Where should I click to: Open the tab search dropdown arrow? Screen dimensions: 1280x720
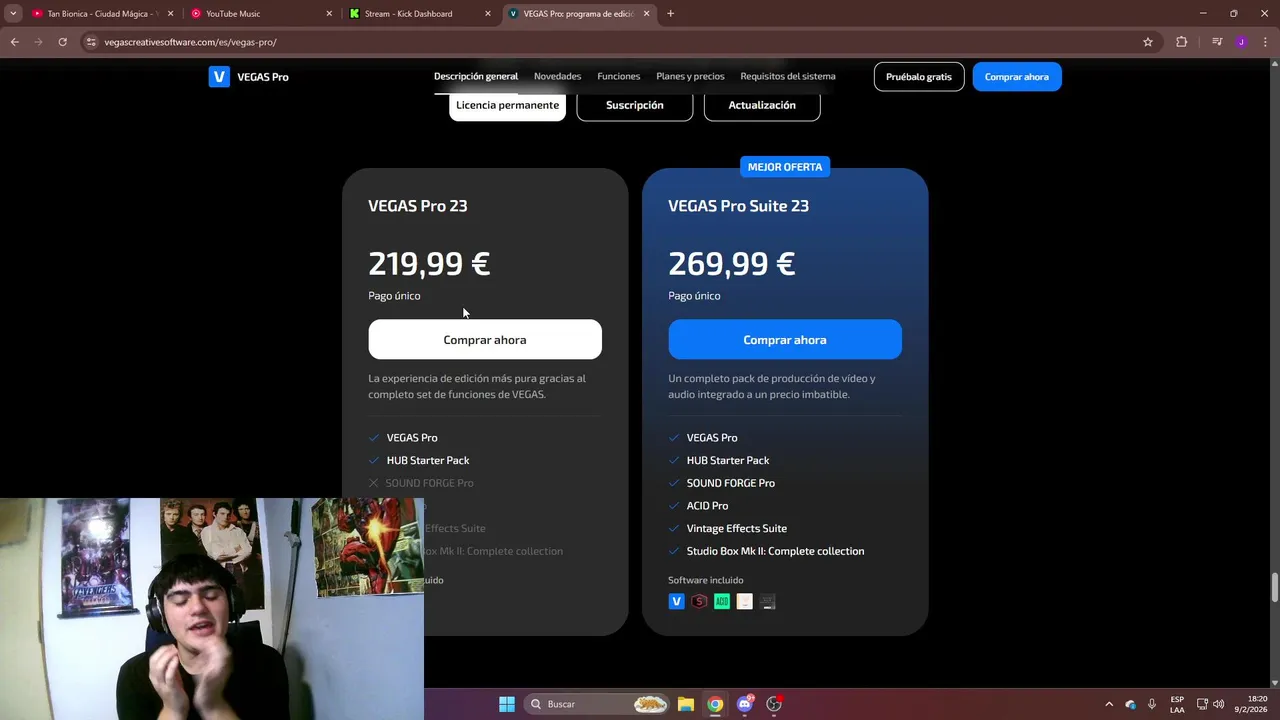[13, 14]
